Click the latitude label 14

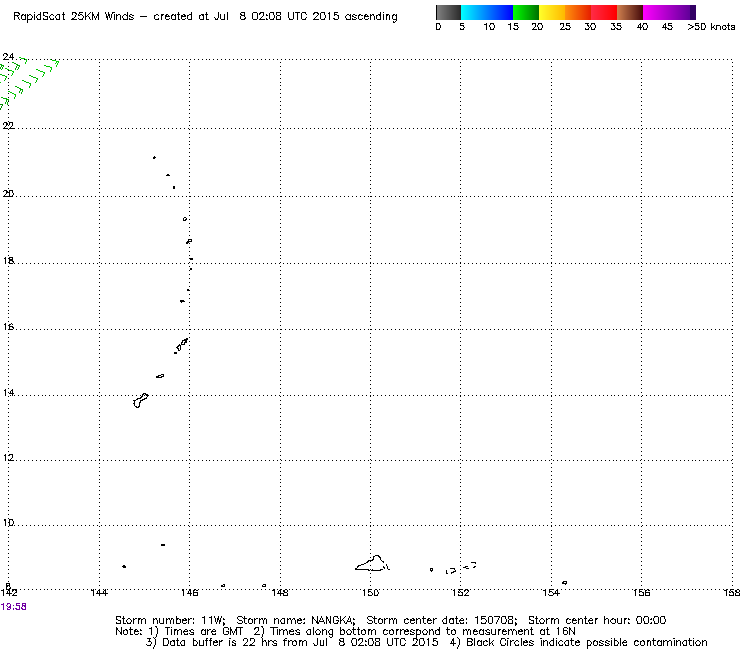[8, 393]
